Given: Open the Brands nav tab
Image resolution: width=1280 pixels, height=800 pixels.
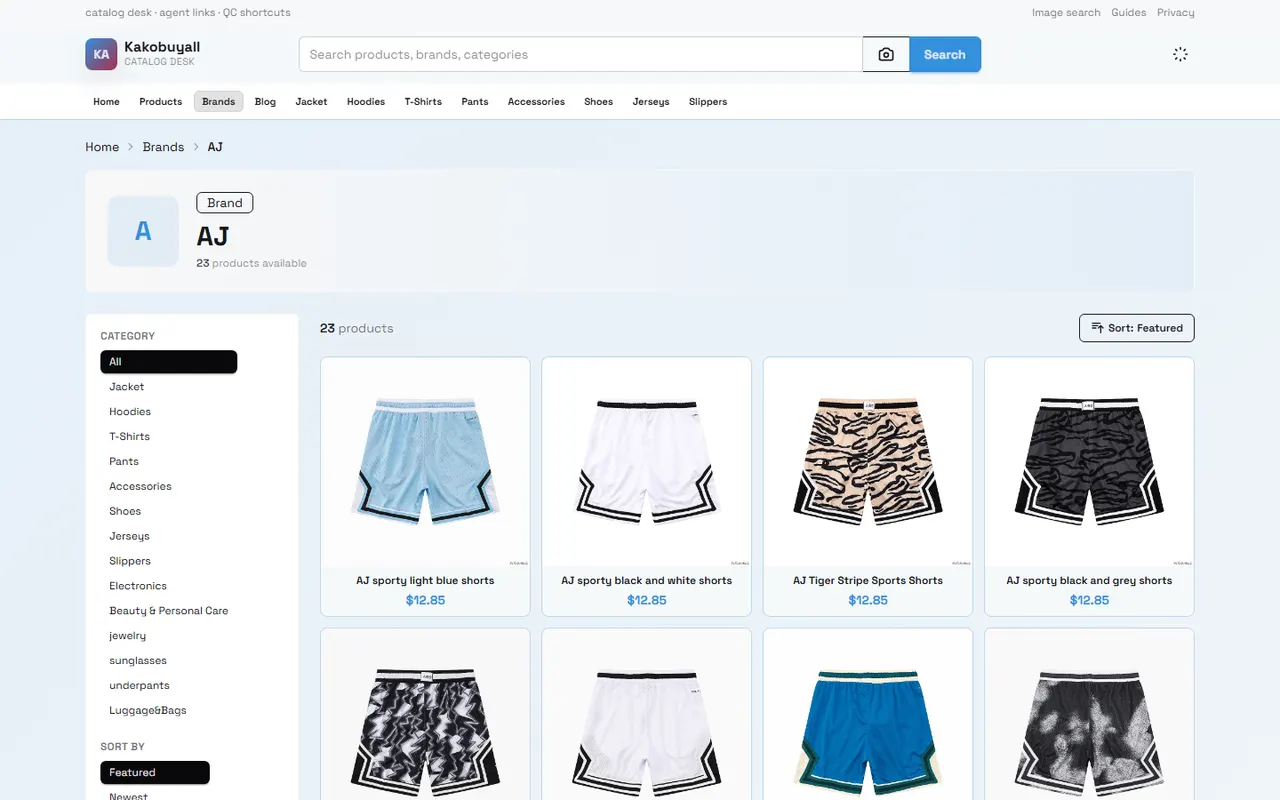Looking at the screenshot, I should (x=218, y=102).
